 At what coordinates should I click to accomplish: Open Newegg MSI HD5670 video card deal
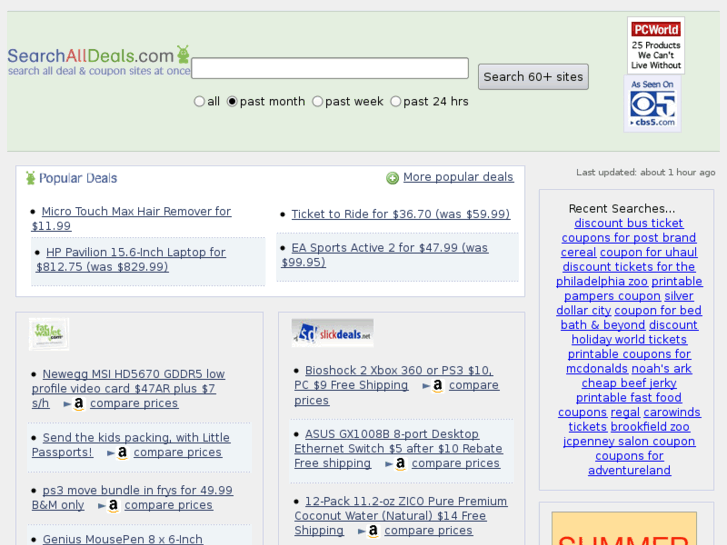[128, 388]
